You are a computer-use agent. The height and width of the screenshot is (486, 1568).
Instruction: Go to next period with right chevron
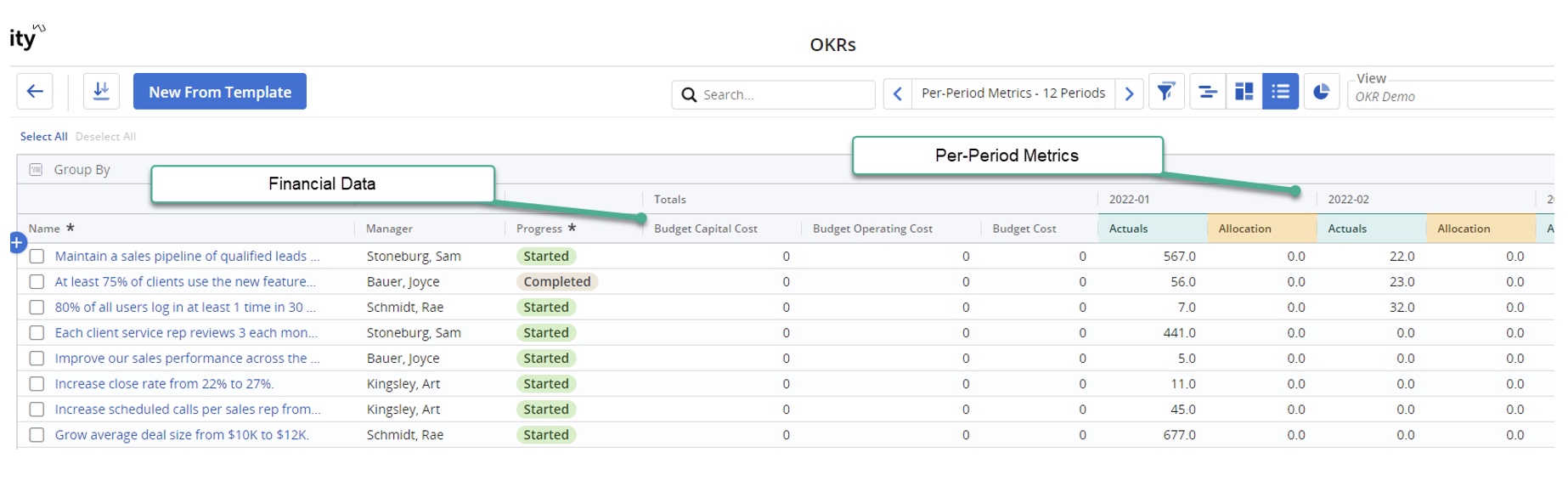point(1129,93)
